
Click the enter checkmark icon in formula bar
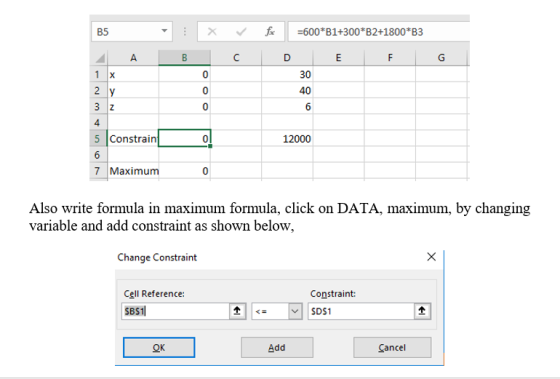tap(241, 31)
